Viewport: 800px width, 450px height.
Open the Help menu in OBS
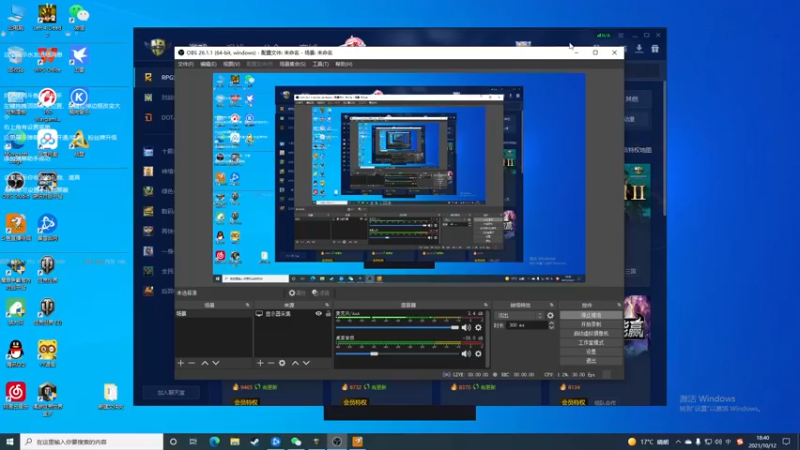[x=344, y=64]
